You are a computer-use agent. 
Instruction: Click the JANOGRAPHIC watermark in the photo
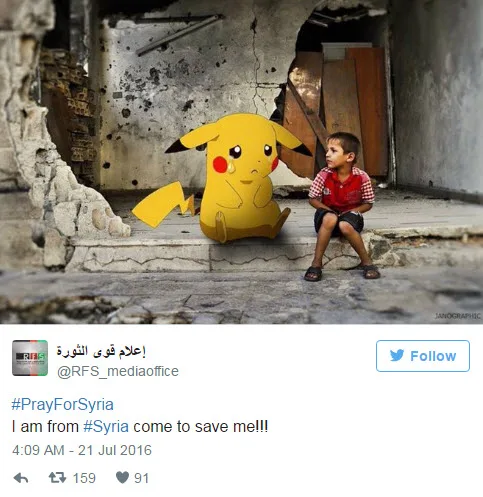(x=458, y=316)
